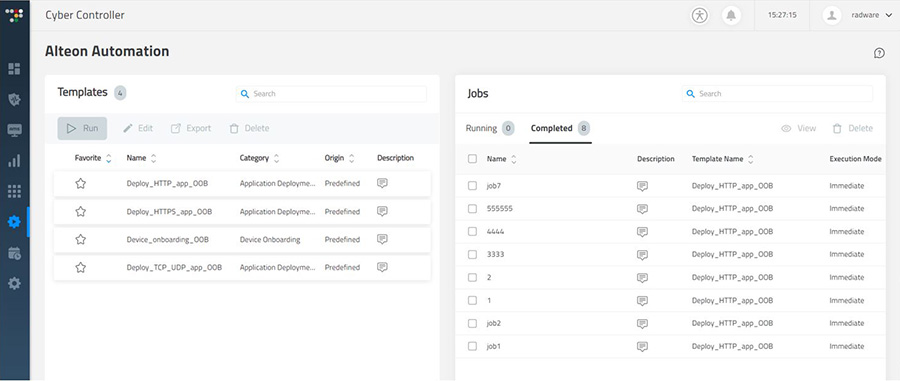Click the 15:27:15 clock display
900x381 pixels.
[x=782, y=15]
